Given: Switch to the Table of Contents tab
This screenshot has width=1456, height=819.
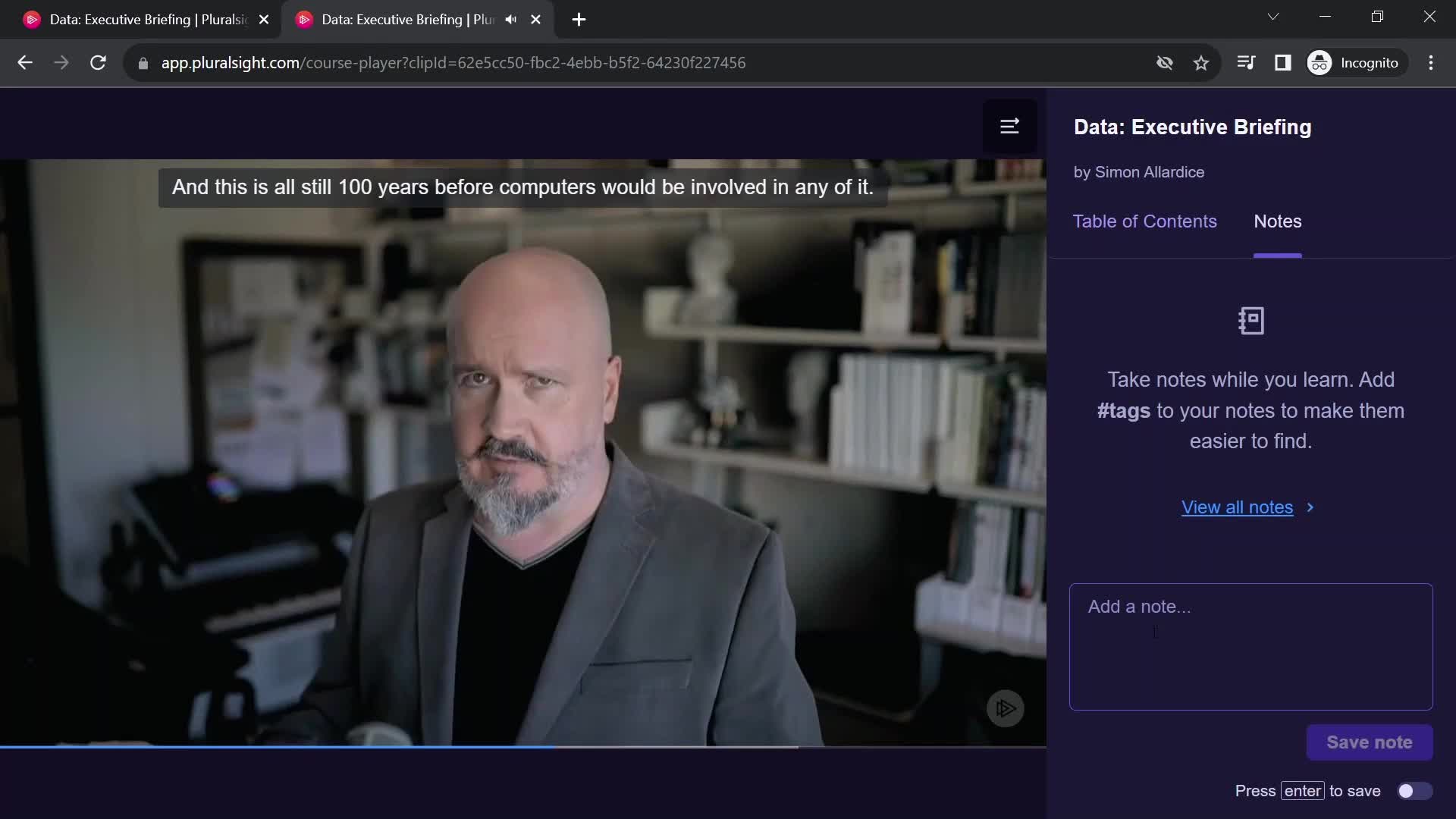Looking at the screenshot, I should tap(1144, 221).
